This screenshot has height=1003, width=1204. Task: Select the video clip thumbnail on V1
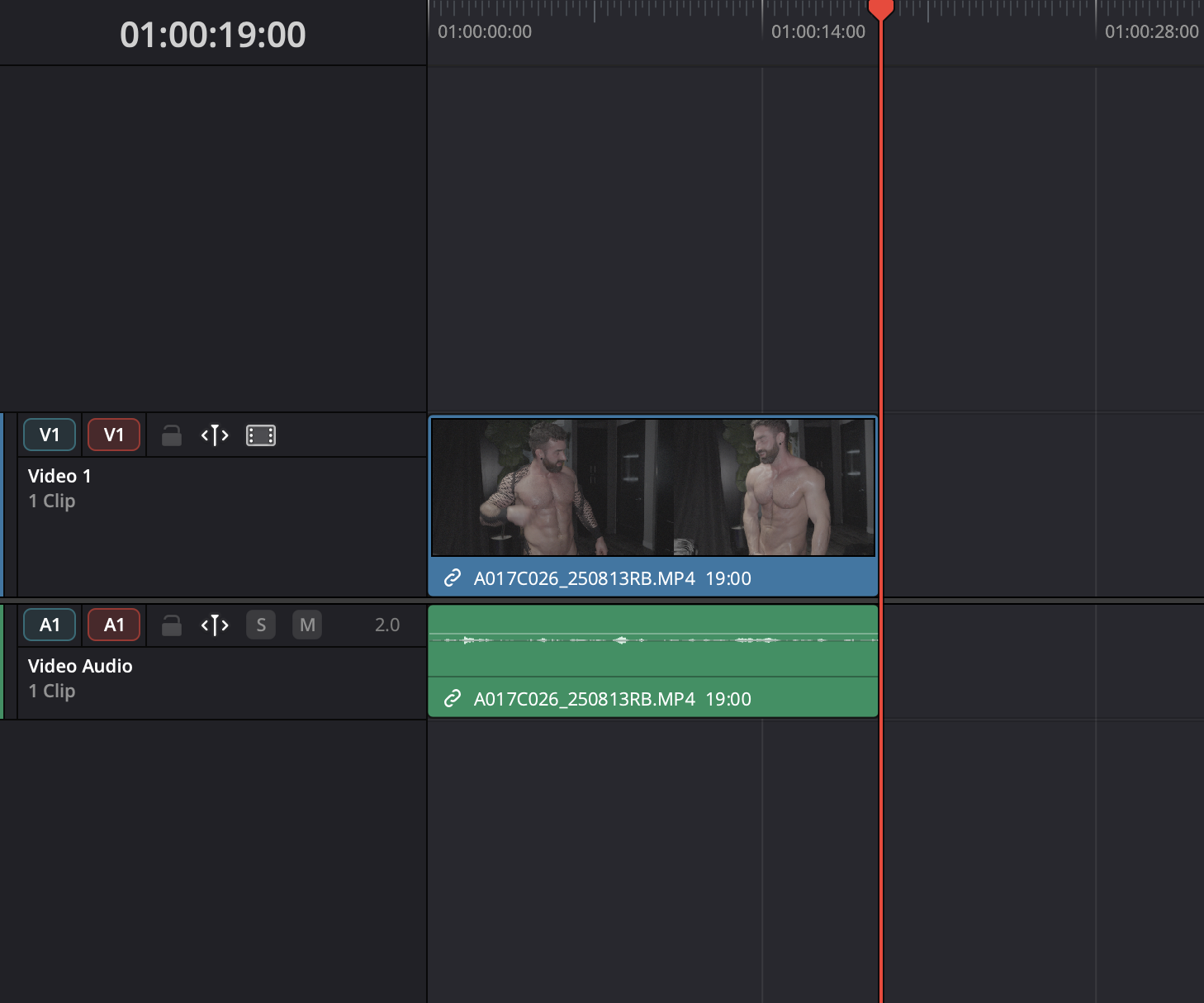coord(653,487)
